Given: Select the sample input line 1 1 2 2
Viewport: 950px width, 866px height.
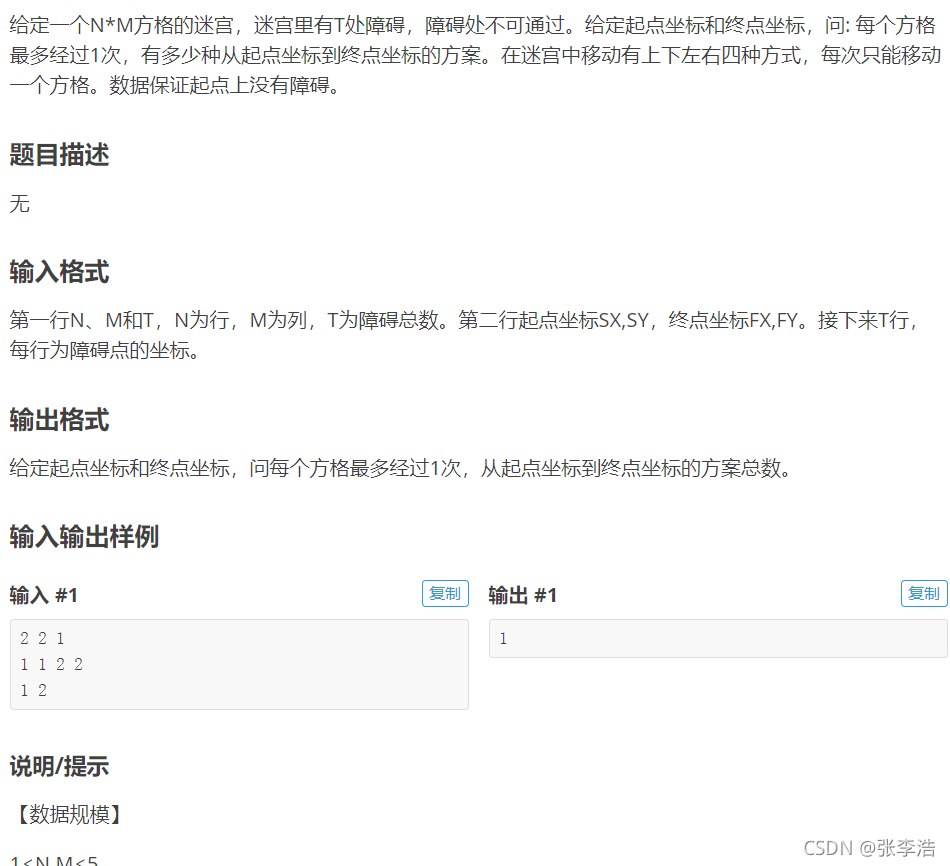Looking at the screenshot, I should tap(49, 664).
